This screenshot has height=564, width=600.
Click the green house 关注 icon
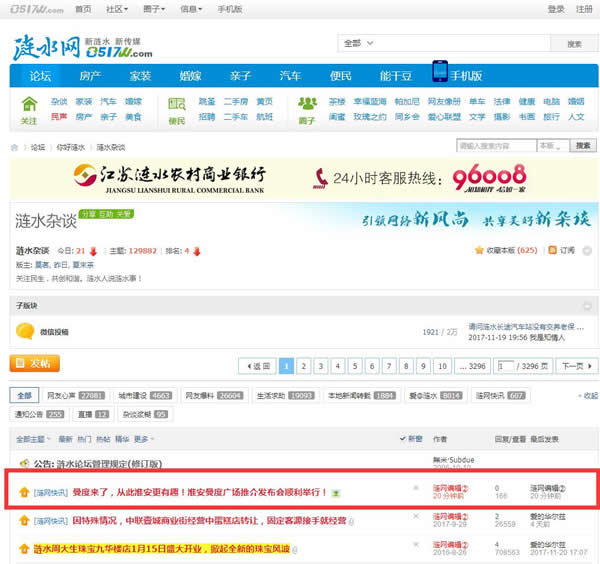29,104
